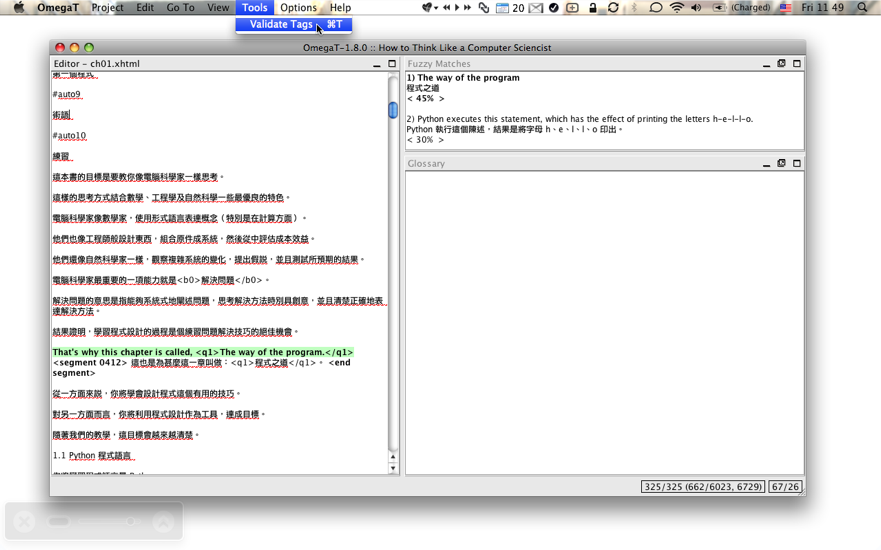
Task: Maximize the Fuzzy Matches pane
Action: (797, 64)
